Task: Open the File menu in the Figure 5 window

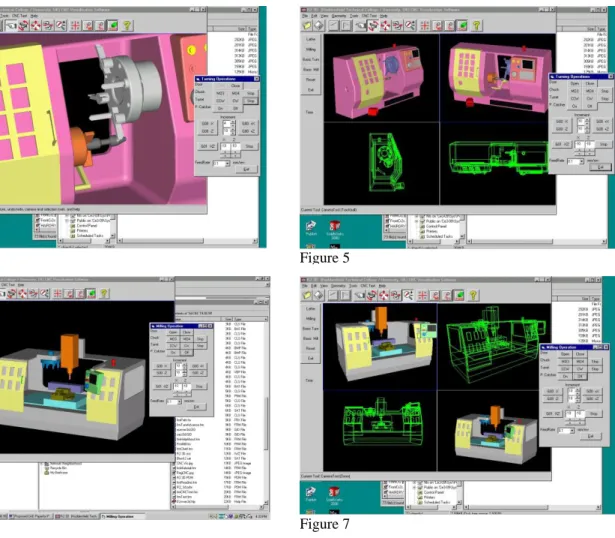Action: (305, 16)
